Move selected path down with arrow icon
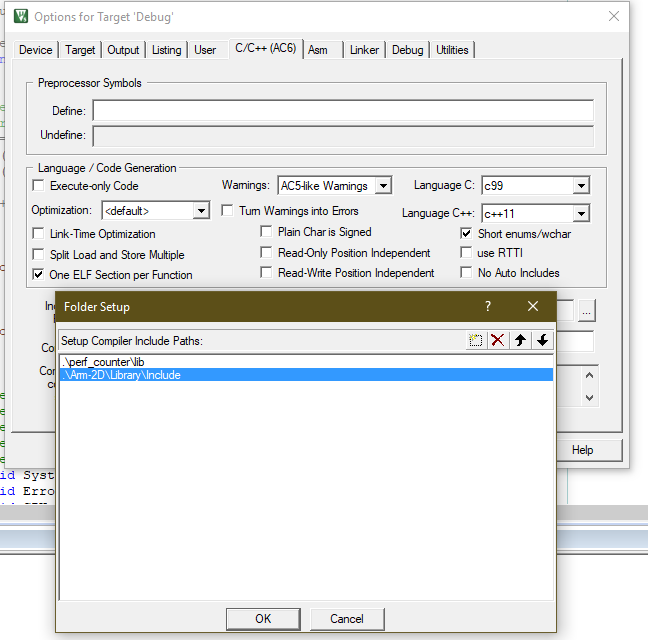 [x=542, y=340]
